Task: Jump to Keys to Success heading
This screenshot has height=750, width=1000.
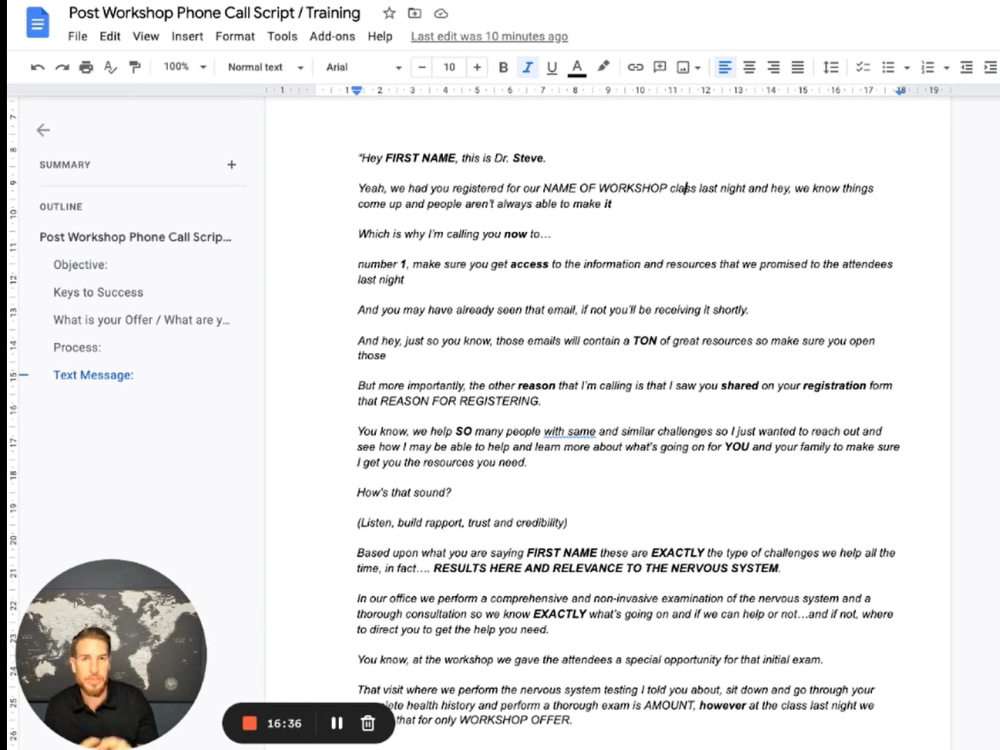Action: pyautogui.click(x=98, y=292)
